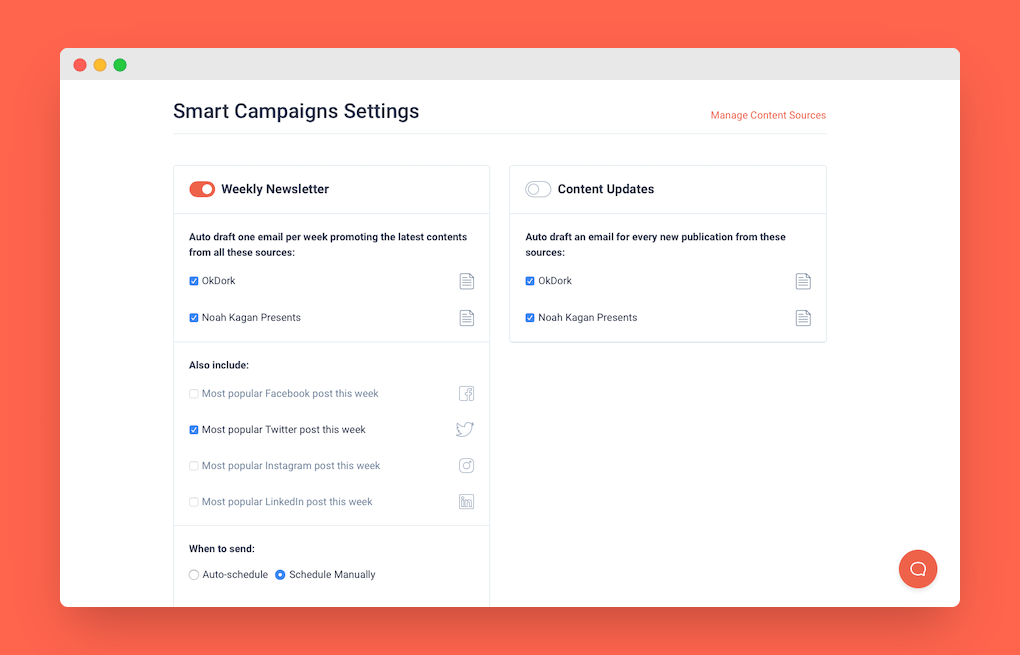Disable the Weekly Newsletter toggle
Image resolution: width=1020 pixels, height=655 pixels.
(202, 189)
